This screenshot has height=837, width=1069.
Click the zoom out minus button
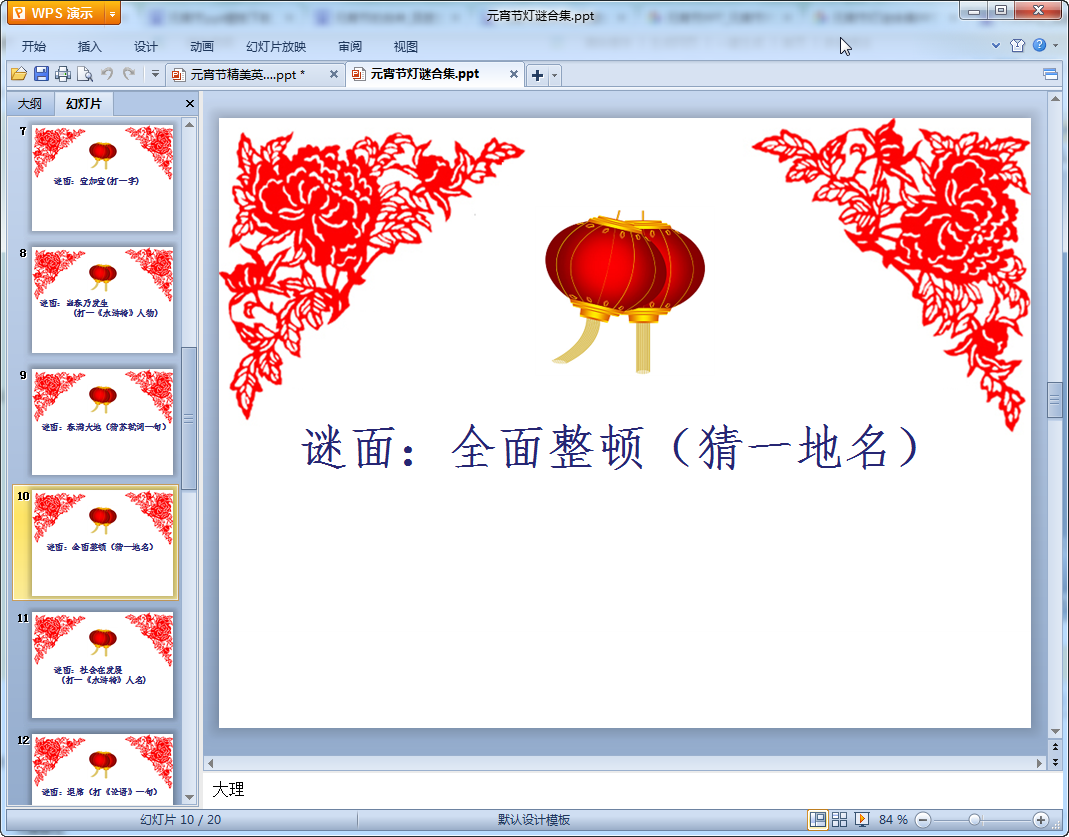click(922, 820)
